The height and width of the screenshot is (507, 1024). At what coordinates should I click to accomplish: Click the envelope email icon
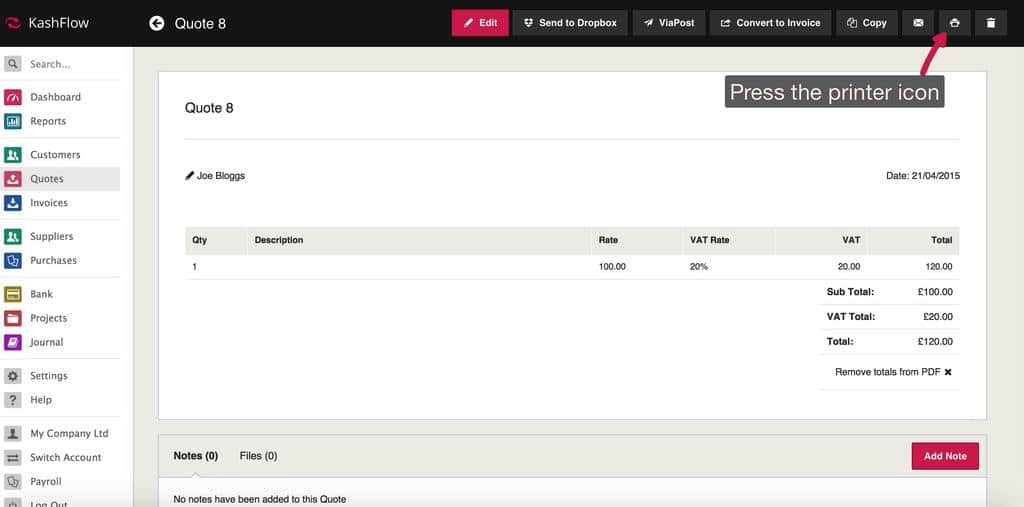tap(918, 23)
